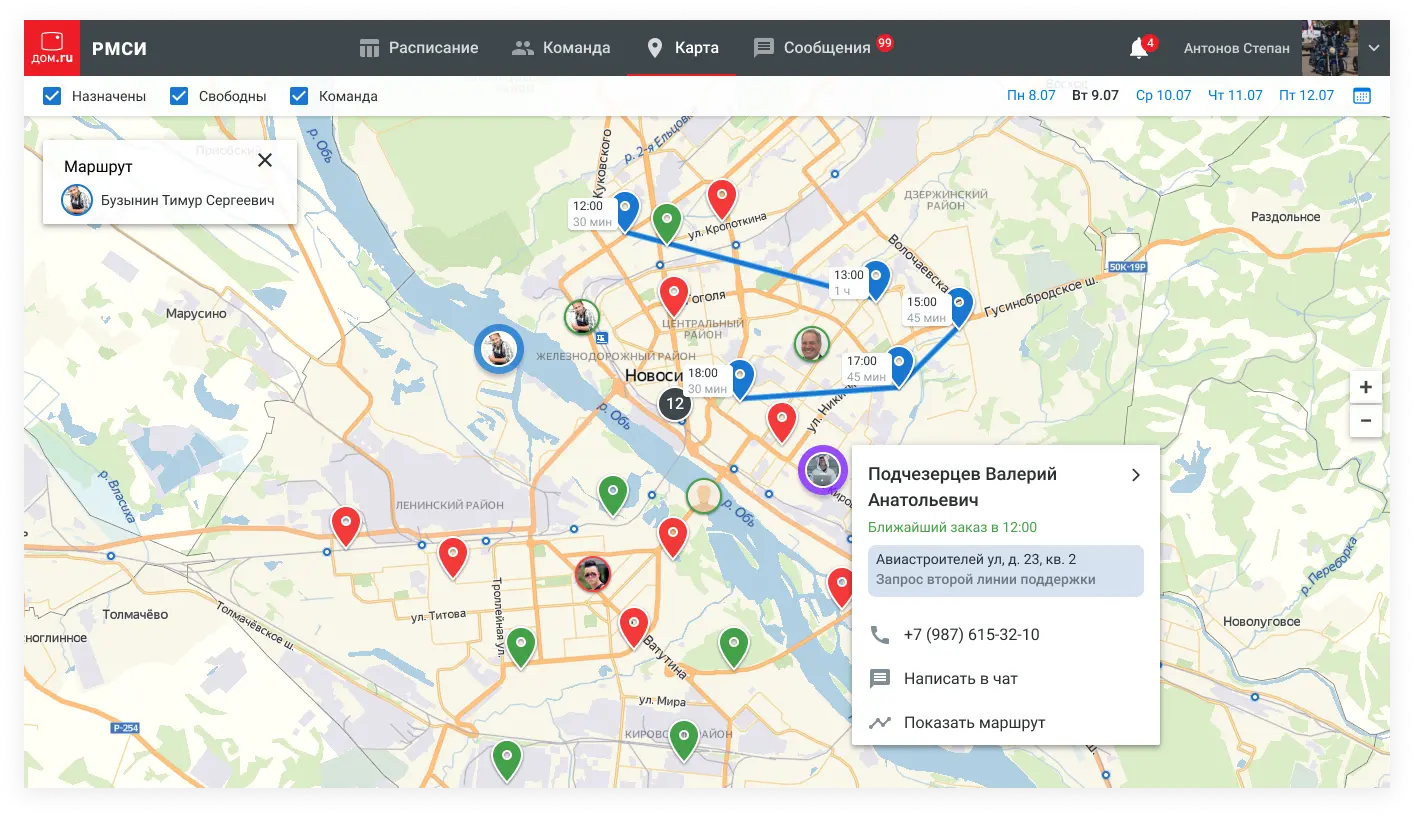Select date Чт 11.07
1414x816 pixels.
tap(1235, 96)
